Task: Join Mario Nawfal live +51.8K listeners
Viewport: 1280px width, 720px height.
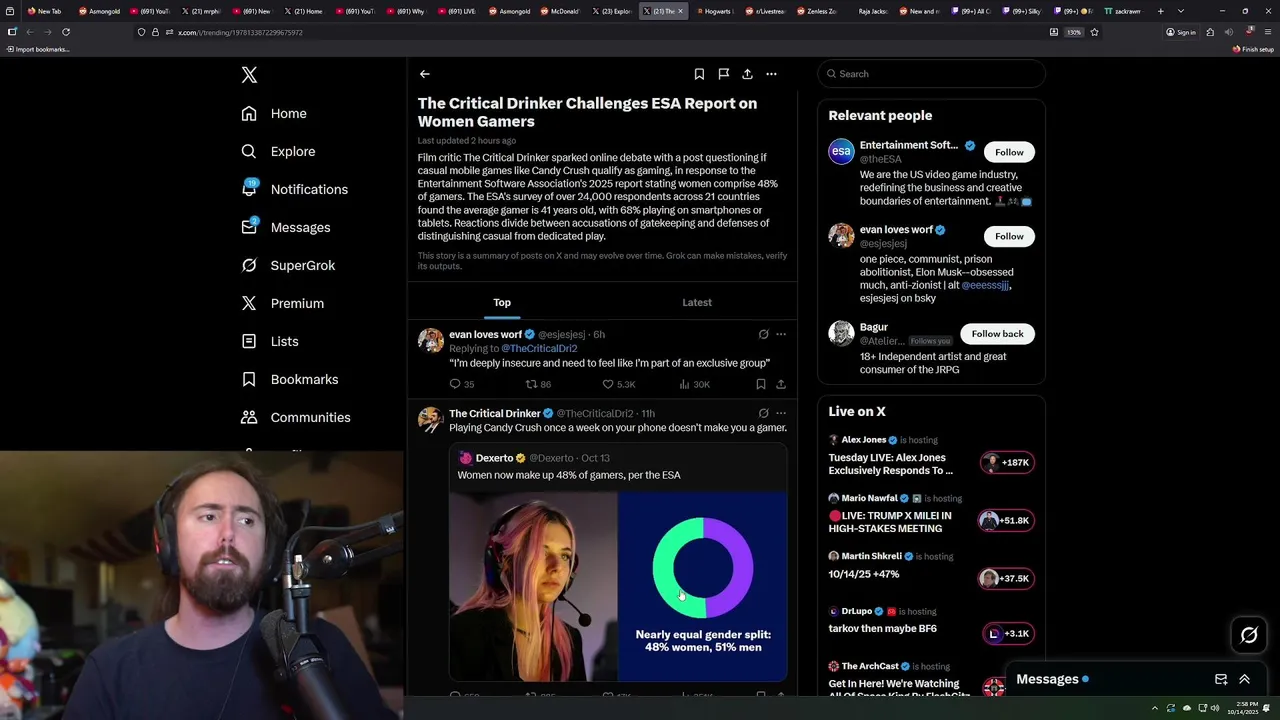Action: 1005,521
